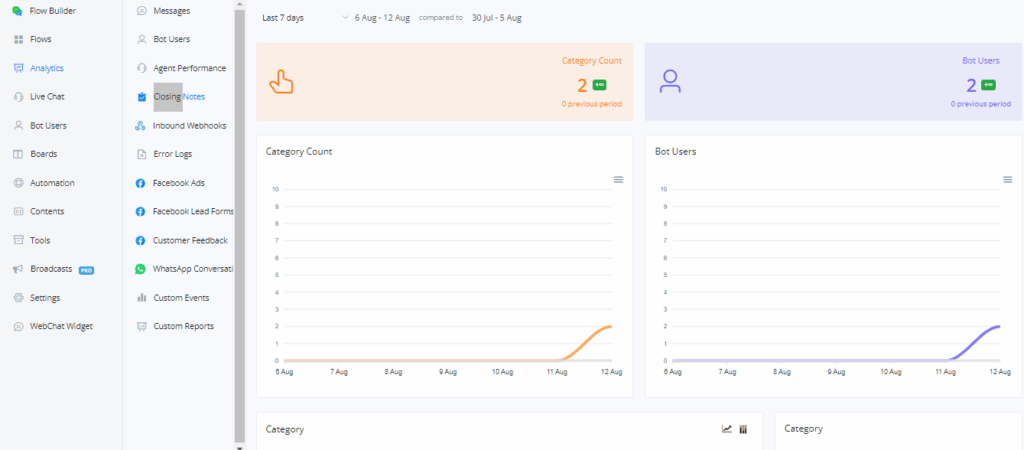
Task: Select Custom Reports in analytics submenu
Action: pyautogui.click(x=183, y=326)
